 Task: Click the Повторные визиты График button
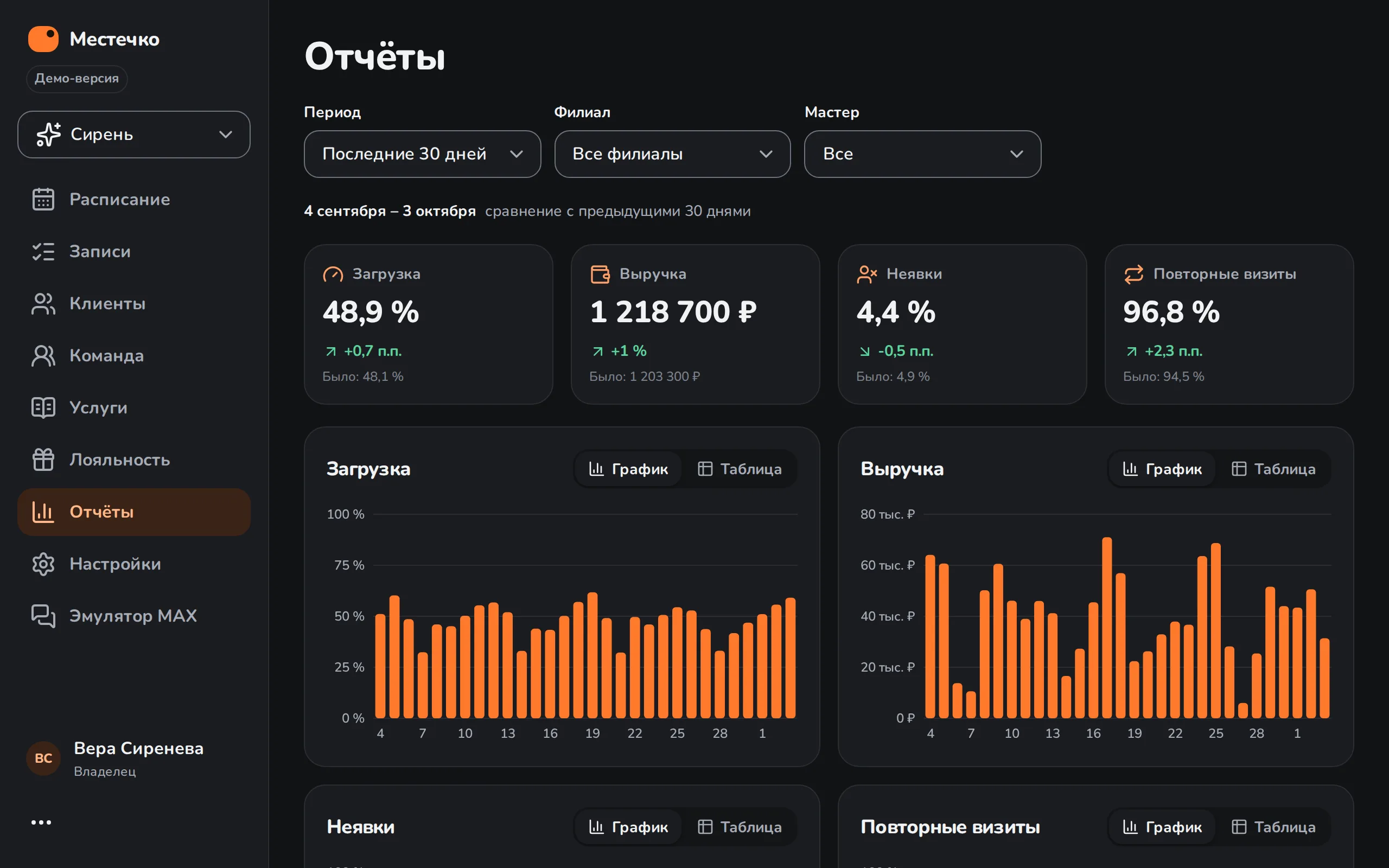tap(1162, 827)
